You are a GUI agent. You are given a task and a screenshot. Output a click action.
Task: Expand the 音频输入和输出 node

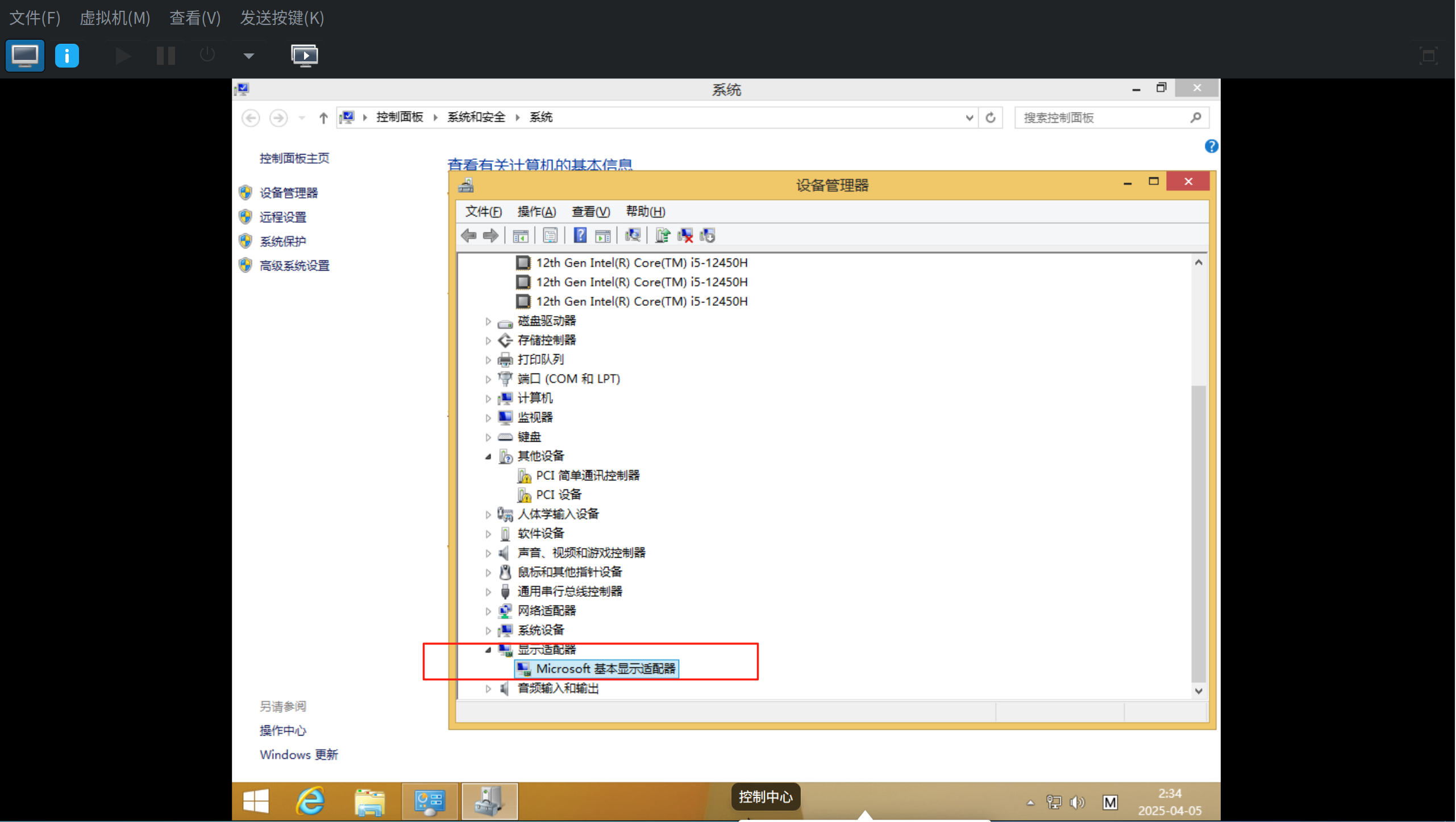[488, 689]
